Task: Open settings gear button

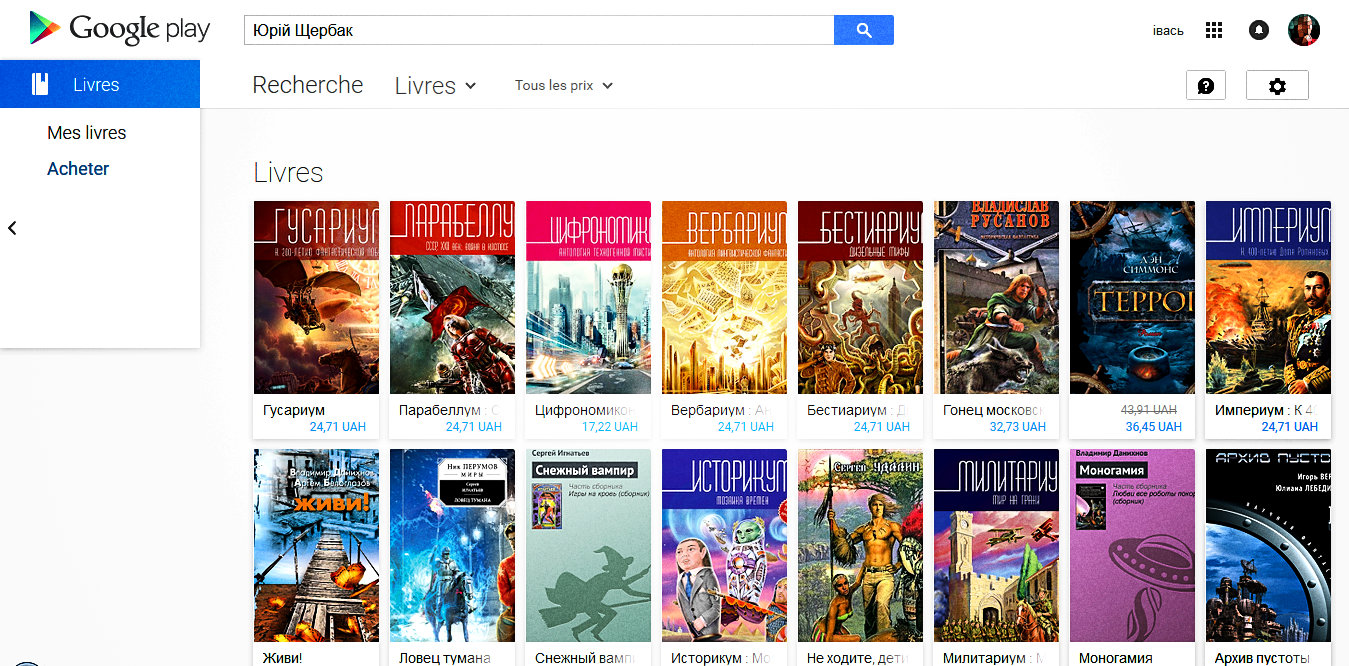Action: click(x=1277, y=85)
